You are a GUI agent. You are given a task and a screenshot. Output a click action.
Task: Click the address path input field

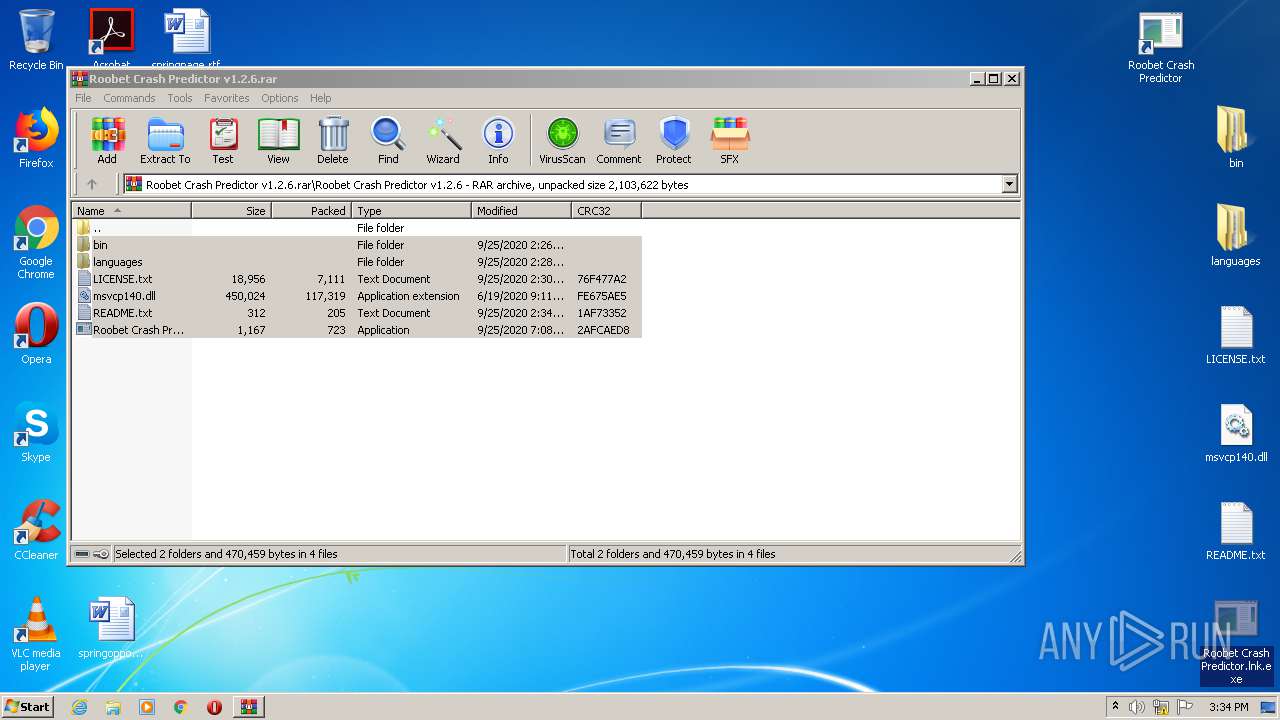tap(561, 184)
